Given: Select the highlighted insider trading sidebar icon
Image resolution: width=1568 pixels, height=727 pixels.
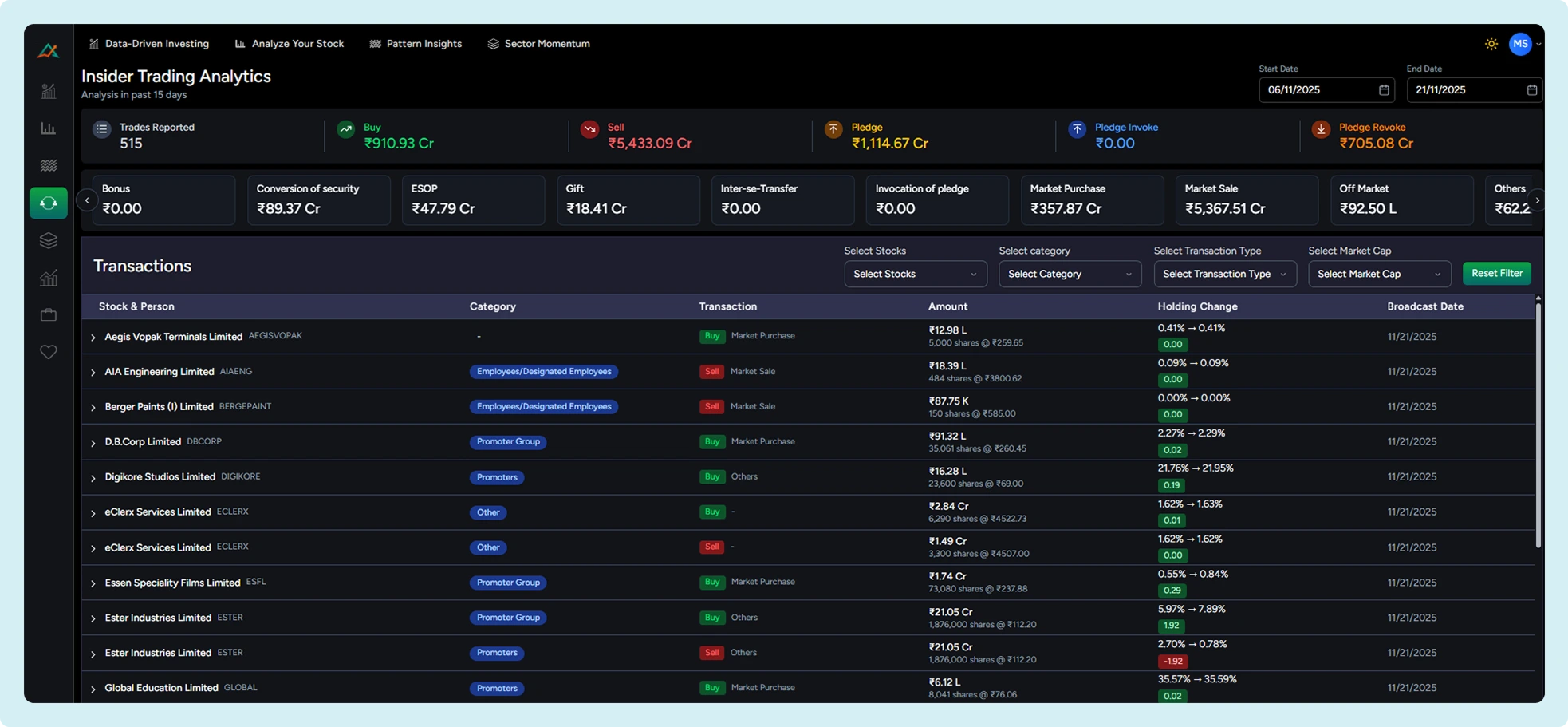Looking at the screenshot, I should tap(49, 203).
